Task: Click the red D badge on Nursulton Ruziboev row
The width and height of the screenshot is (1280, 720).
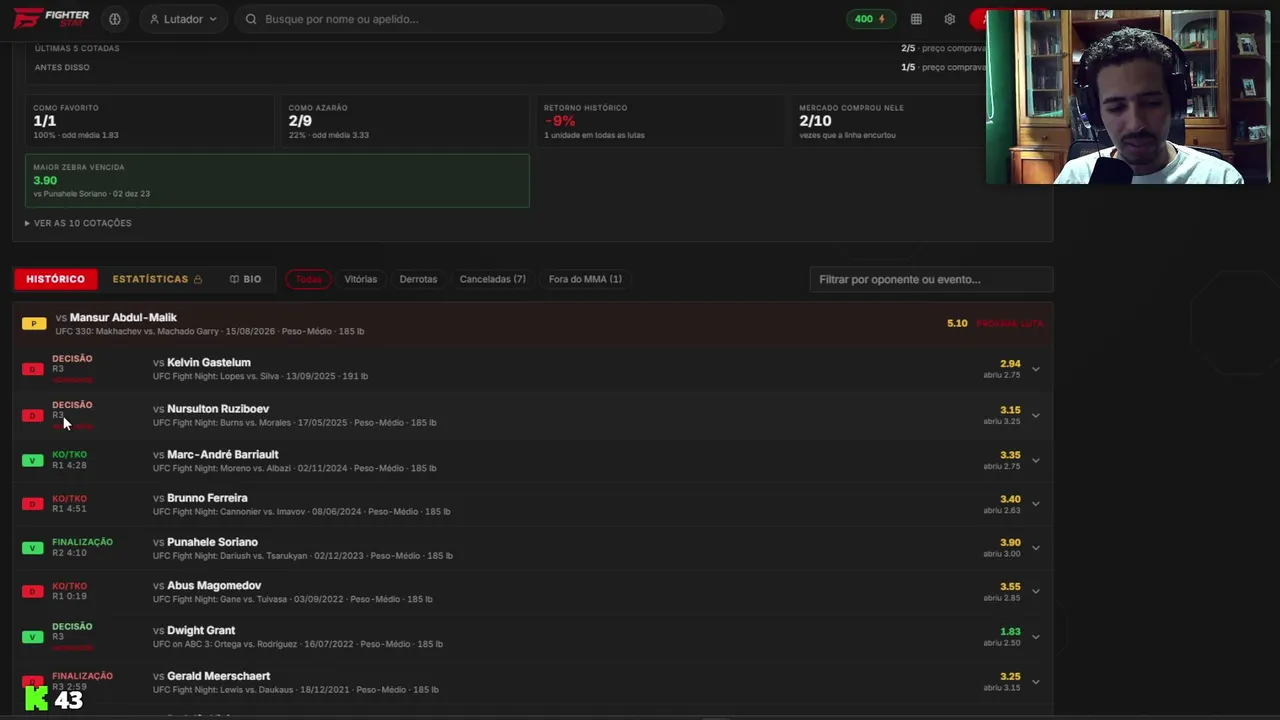Action: [x=33, y=415]
